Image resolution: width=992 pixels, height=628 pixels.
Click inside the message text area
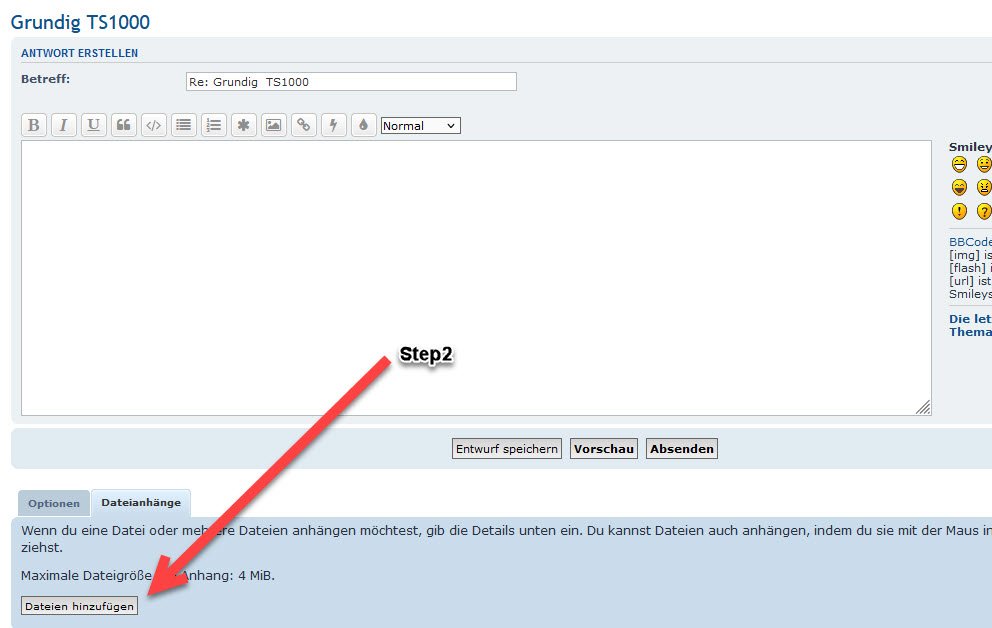coord(476,278)
